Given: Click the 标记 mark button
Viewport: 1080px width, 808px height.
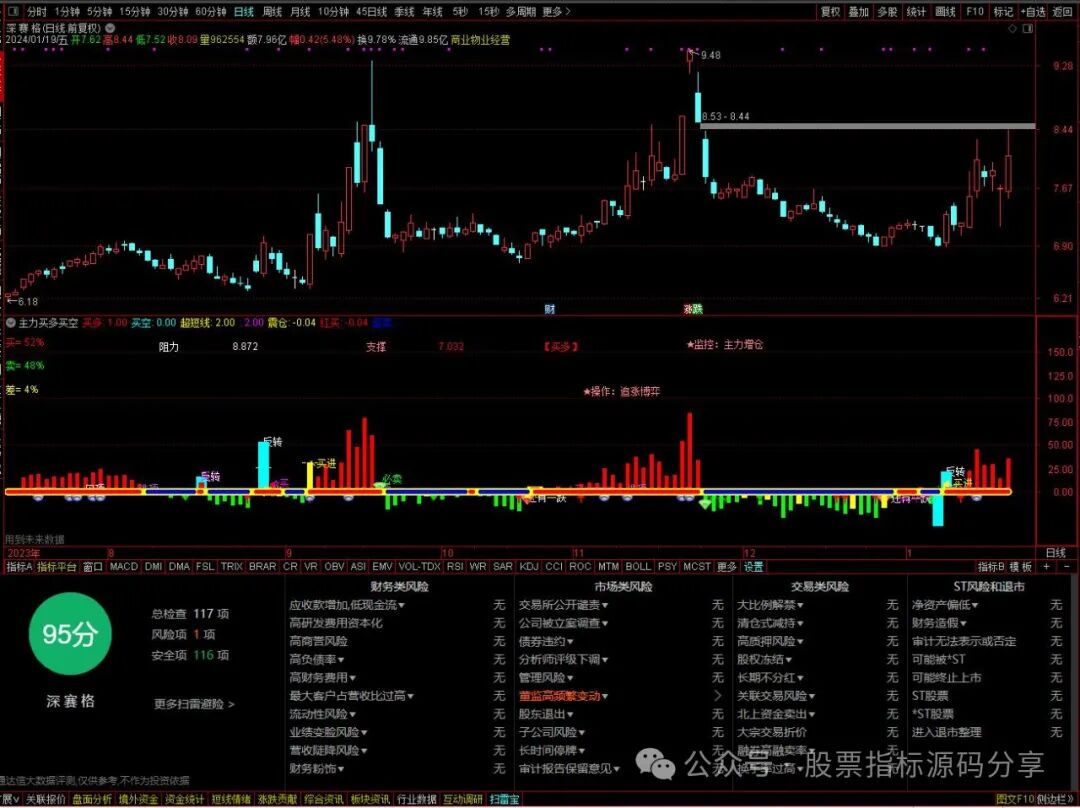Looking at the screenshot, I should (x=1003, y=12).
